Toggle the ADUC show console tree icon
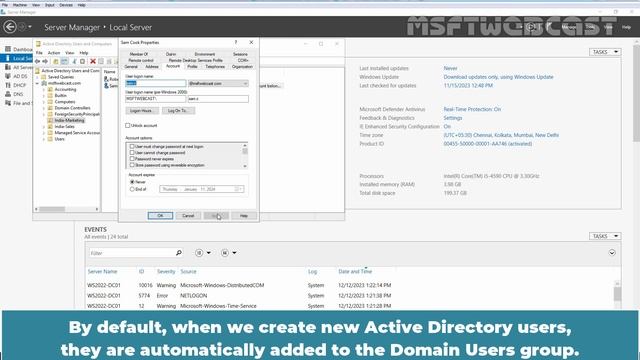 coord(64,61)
